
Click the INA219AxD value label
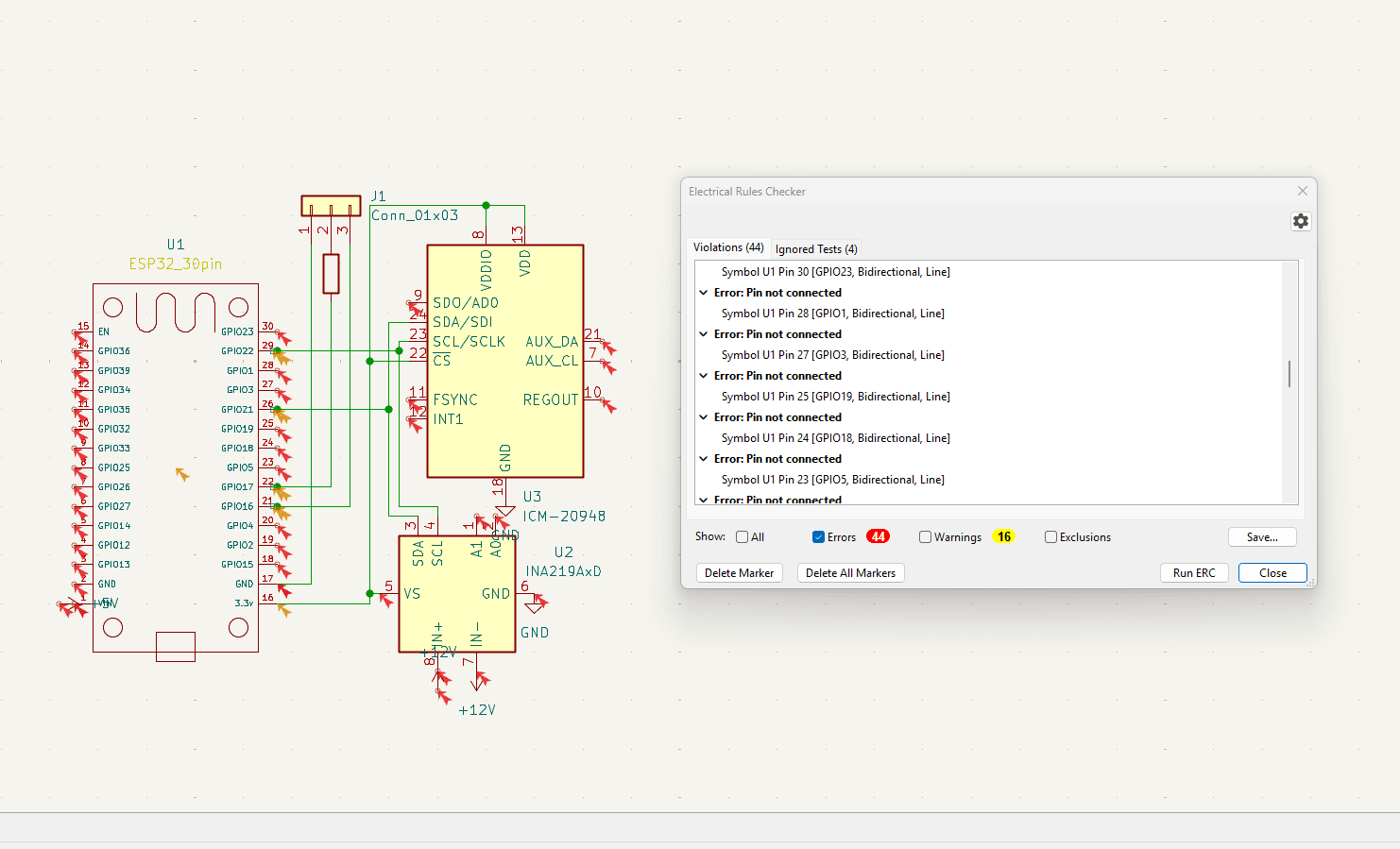564,571
